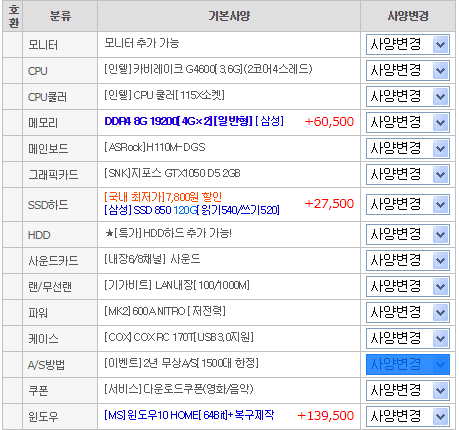459x430 pixels.
Task: Click the MS 윈도우10 HOME link
Action: click(189, 415)
